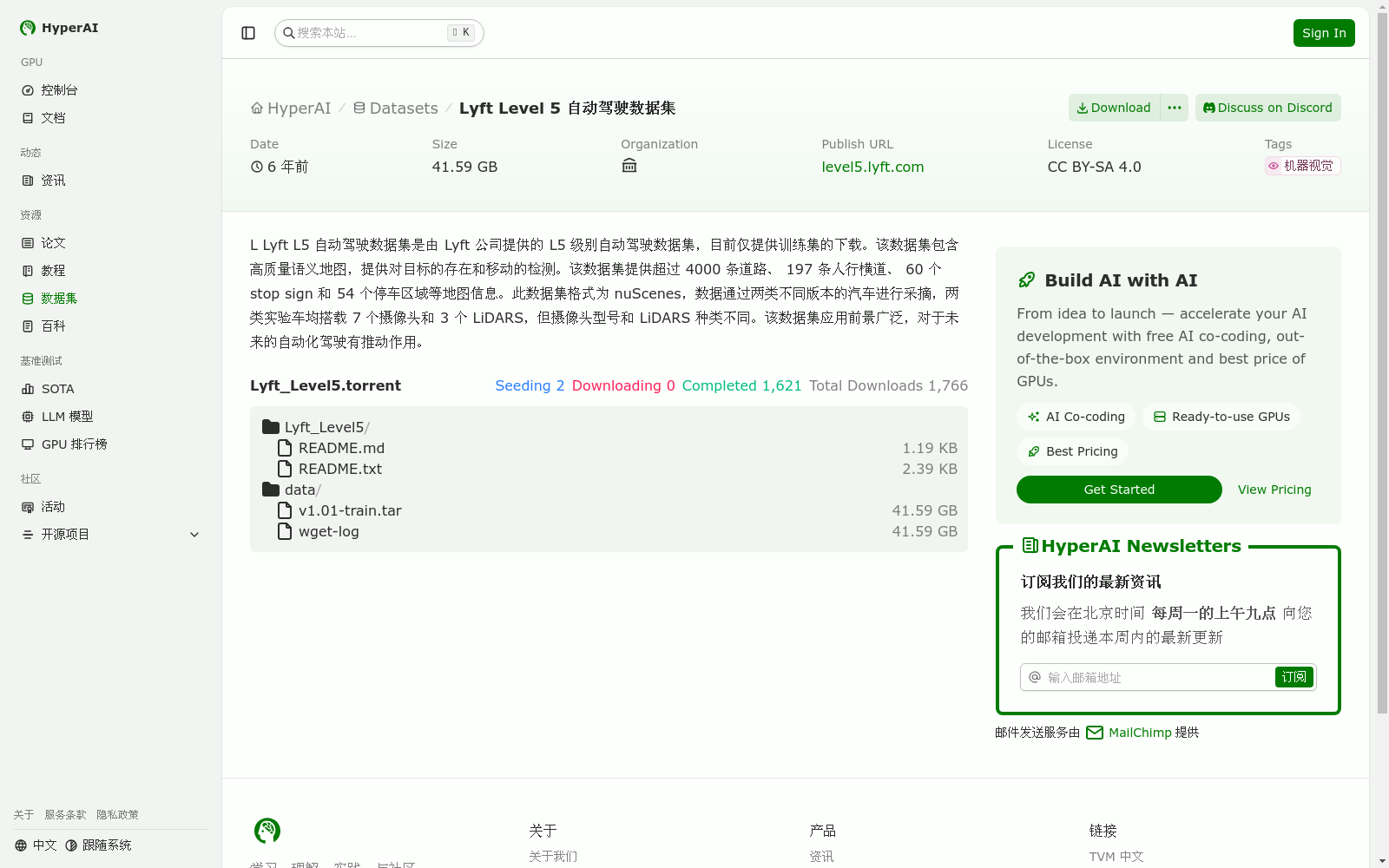Image resolution: width=1389 pixels, height=868 pixels.
Task: Open MailChimp link
Action: point(1140,733)
